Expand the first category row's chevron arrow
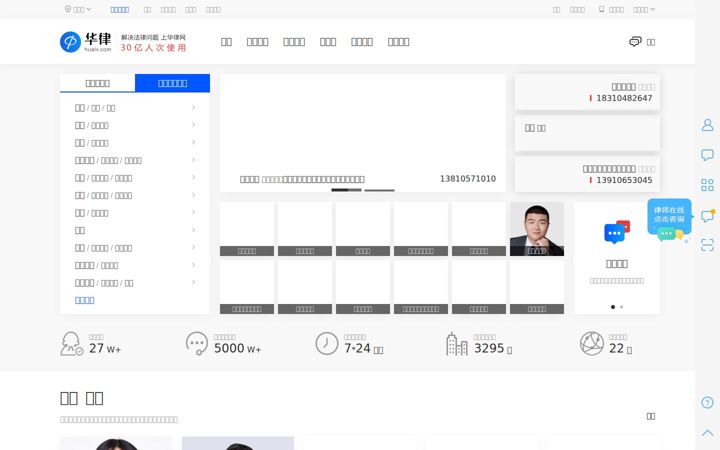 click(193, 107)
